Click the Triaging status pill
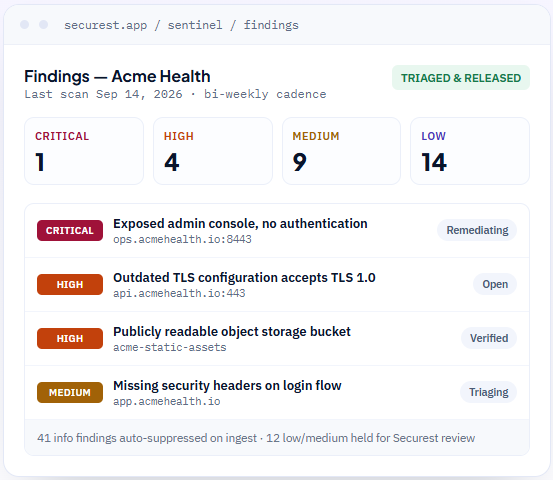The image size is (553, 480). [488, 392]
